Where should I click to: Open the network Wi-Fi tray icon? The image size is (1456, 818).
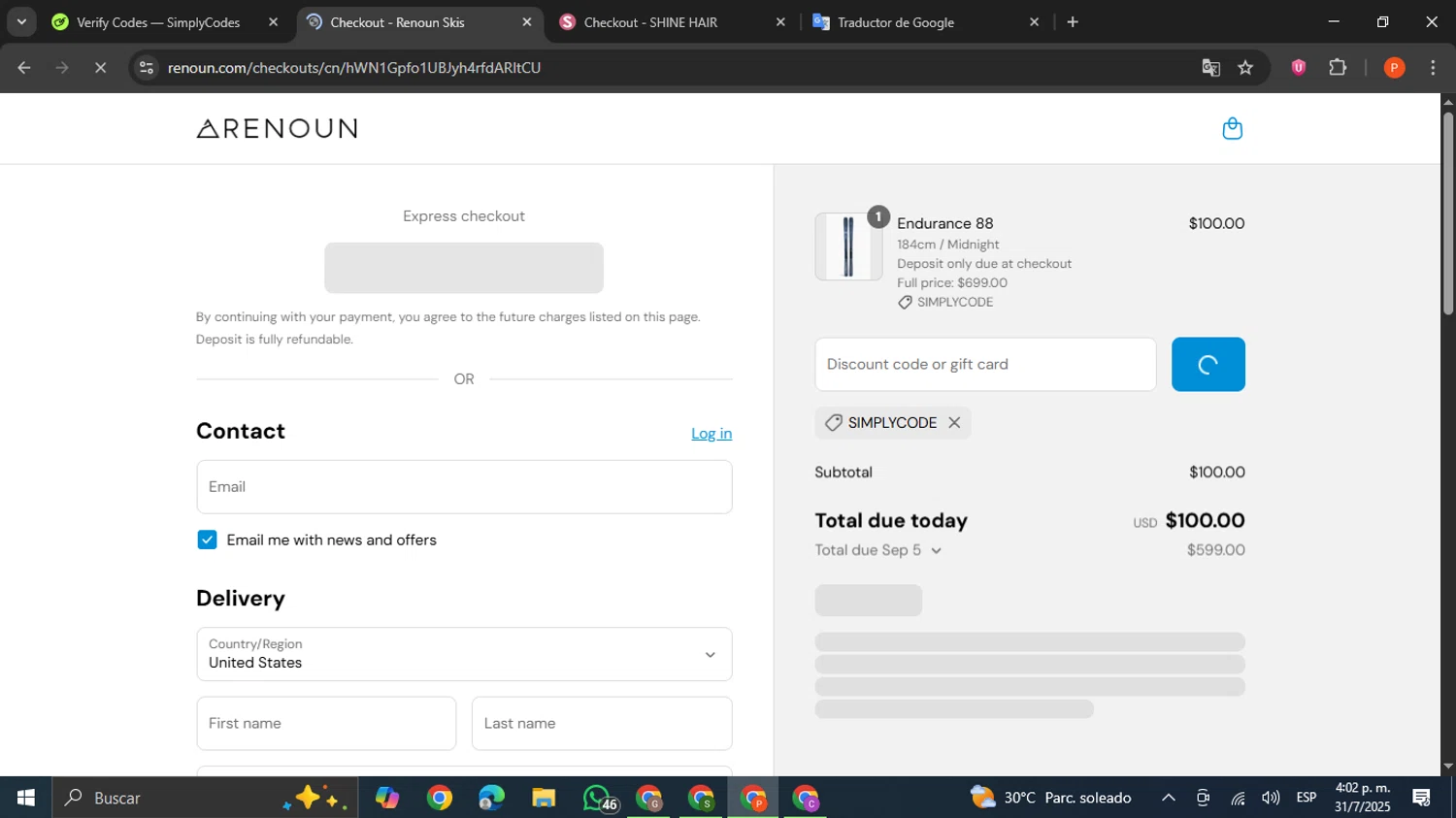pos(1238,798)
